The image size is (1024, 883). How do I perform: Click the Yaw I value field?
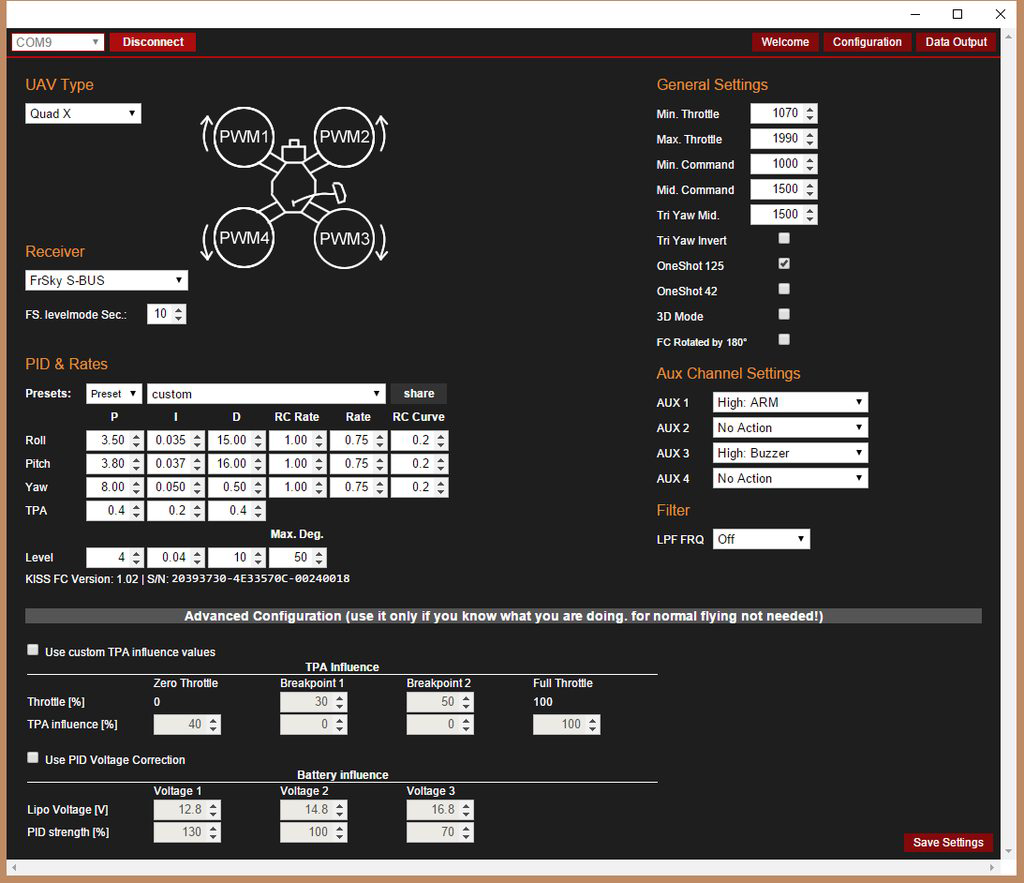(x=176, y=488)
